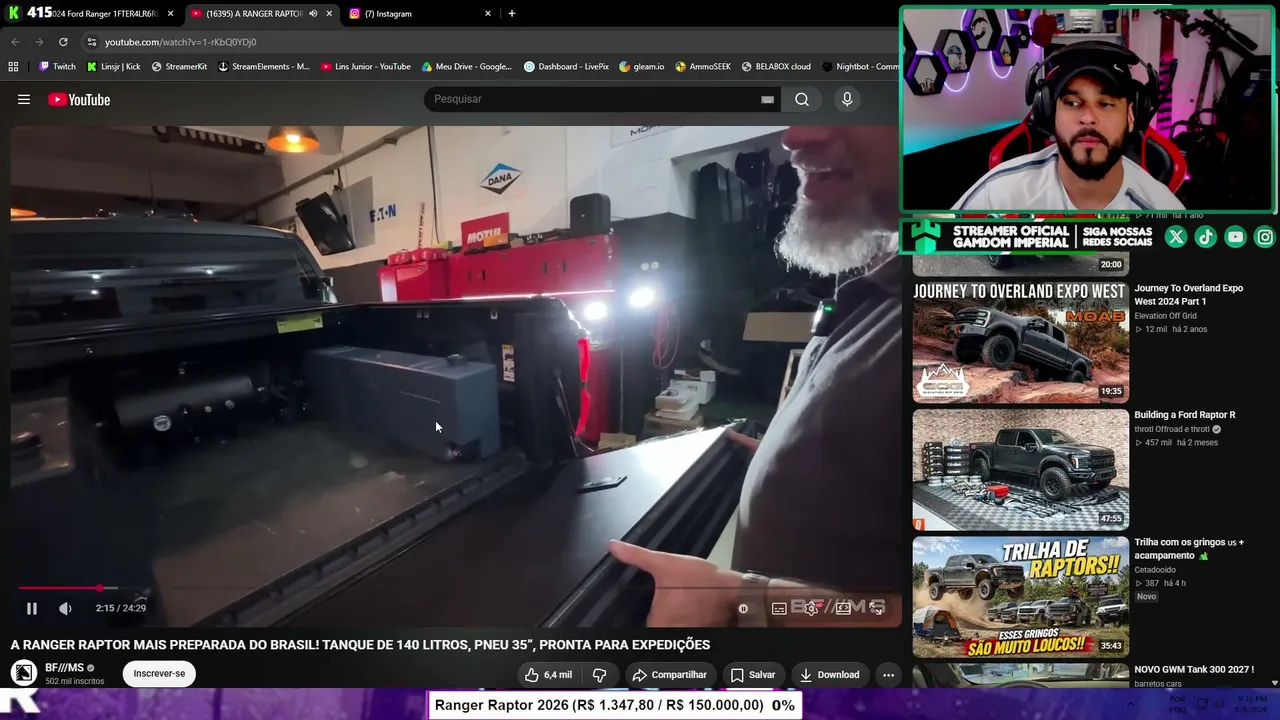
Task: Download the video using Download button
Action: point(830,675)
